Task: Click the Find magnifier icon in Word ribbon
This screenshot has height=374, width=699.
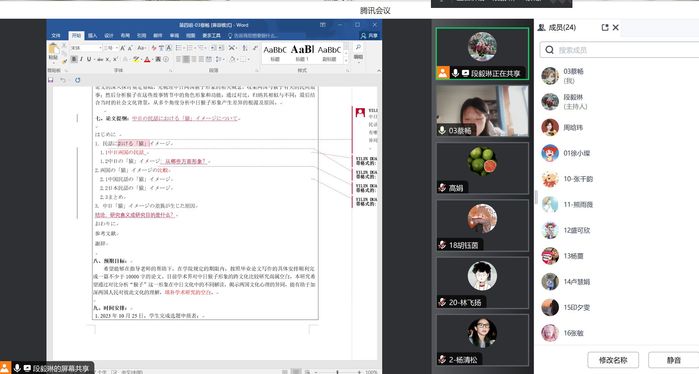Action: pyautogui.click(x=358, y=47)
